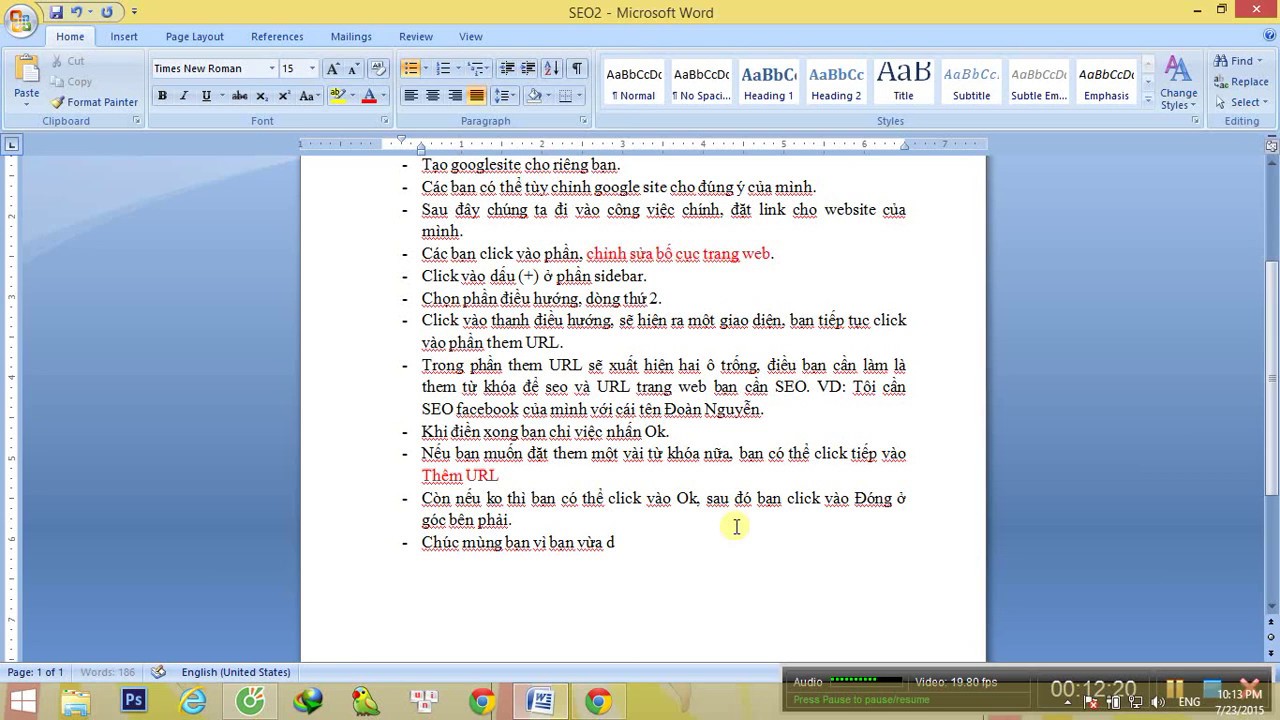This screenshot has width=1280, height=720.
Task: Toggle Italic formatting
Action: [184, 96]
